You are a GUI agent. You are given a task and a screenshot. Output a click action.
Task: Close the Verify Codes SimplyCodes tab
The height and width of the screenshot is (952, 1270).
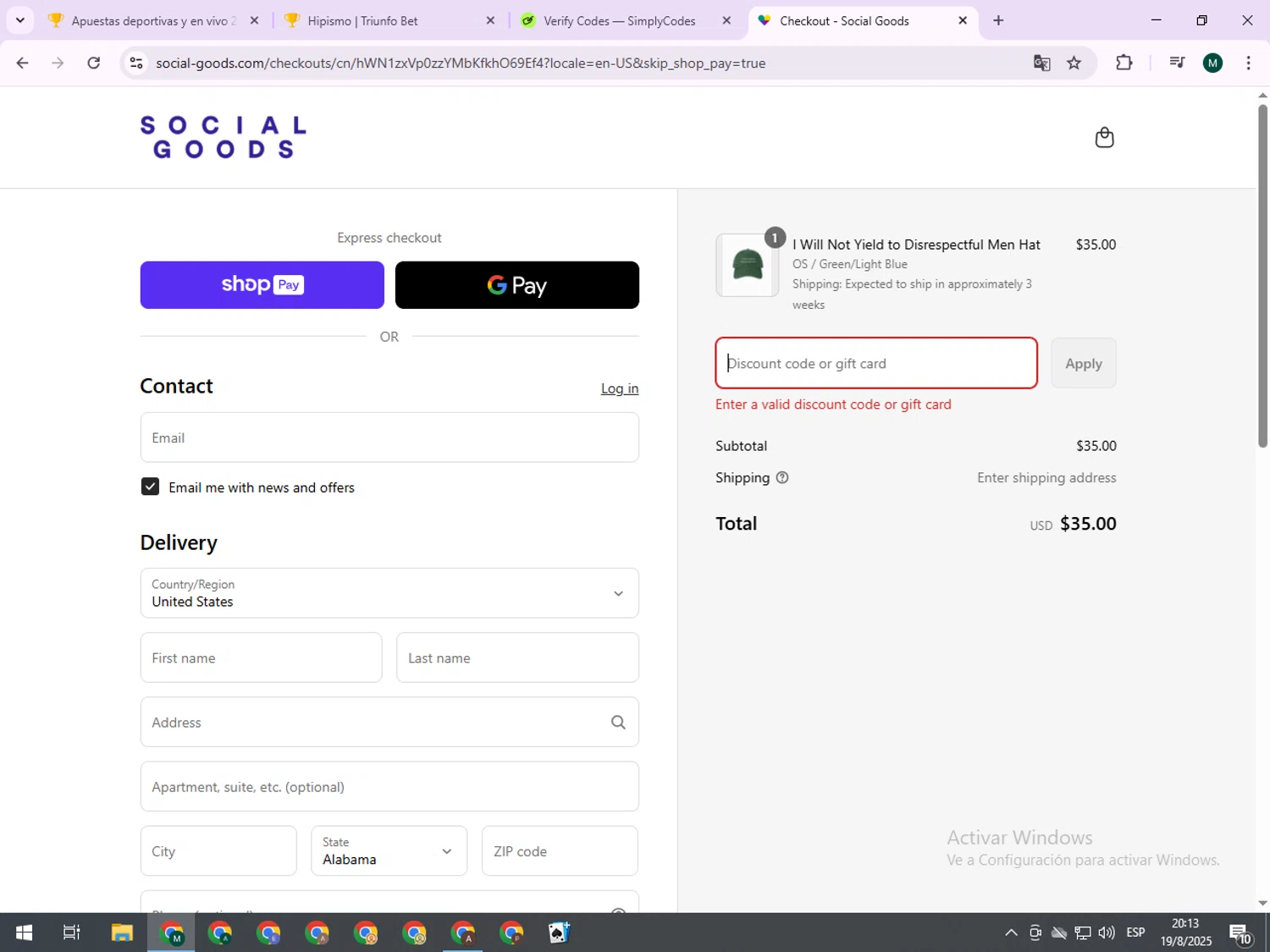pyautogui.click(x=726, y=20)
